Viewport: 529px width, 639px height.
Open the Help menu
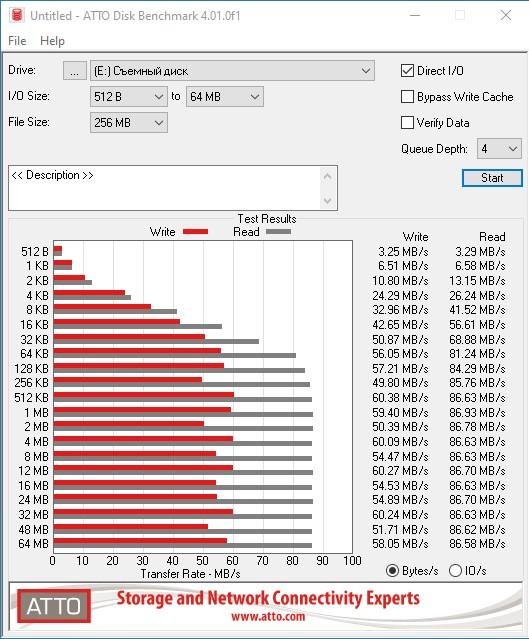pos(52,41)
